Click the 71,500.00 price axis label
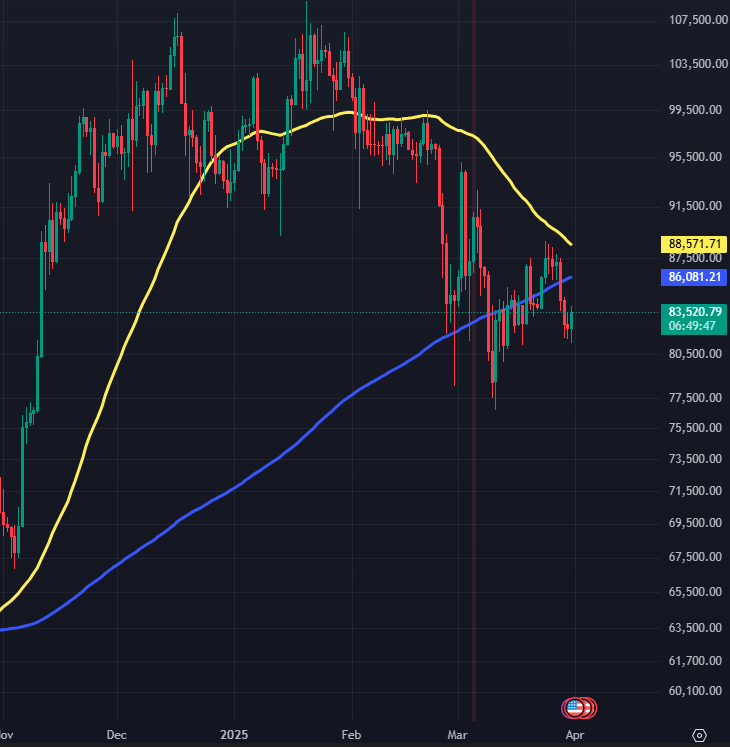The height and width of the screenshot is (747, 730). click(695, 491)
